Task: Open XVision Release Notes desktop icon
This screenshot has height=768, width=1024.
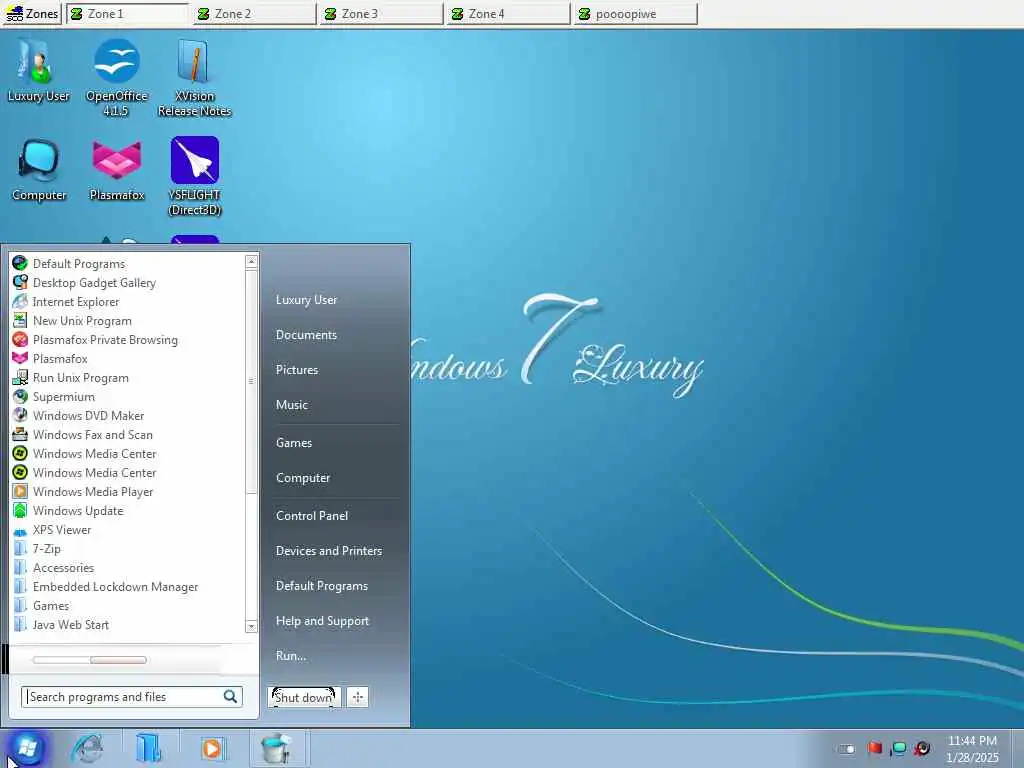Action: point(194,77)
